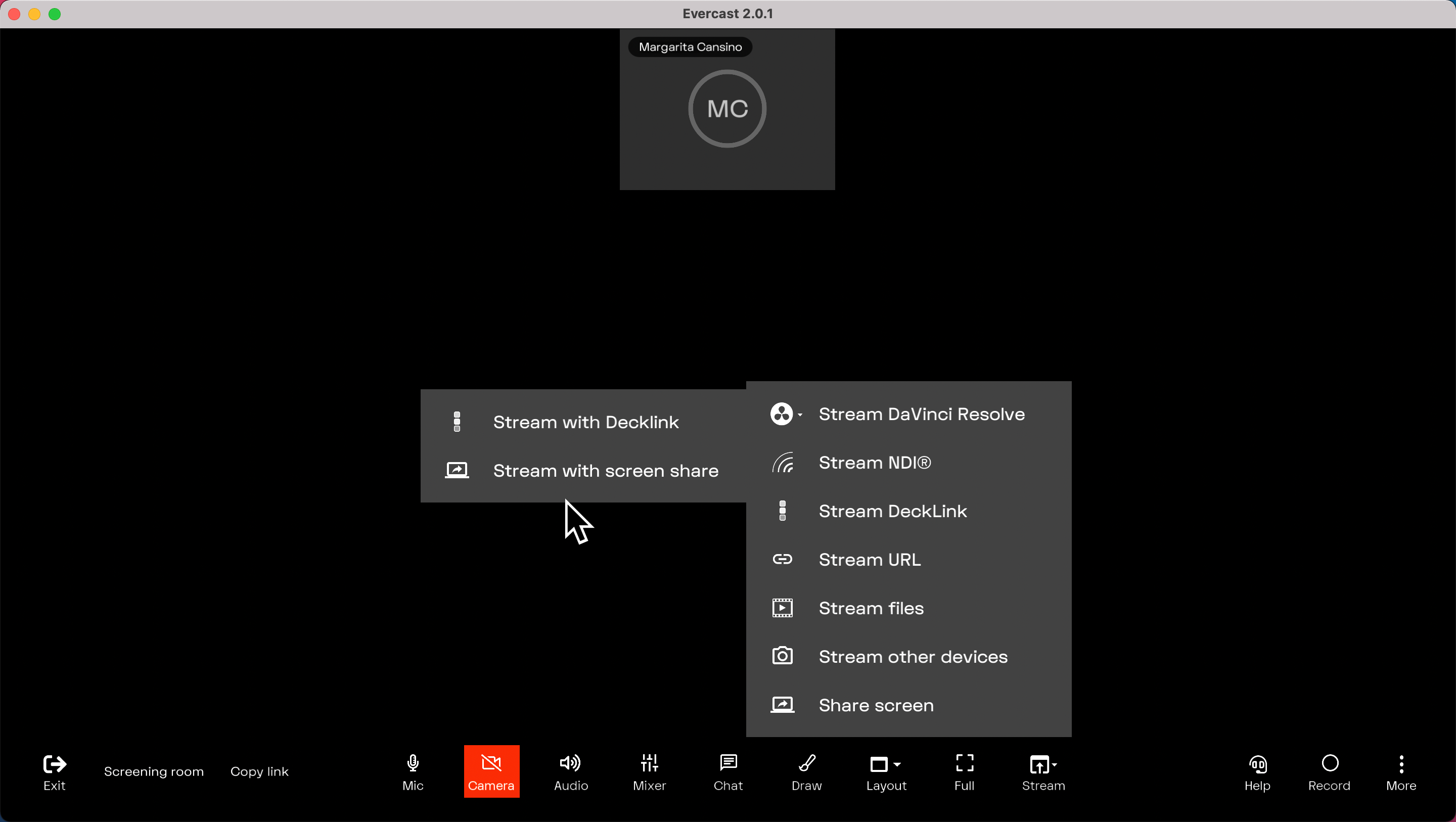Viewport: 1456px width, 822px height.
Task: Select Share screen in the menu
Action: tap(909, 706)
